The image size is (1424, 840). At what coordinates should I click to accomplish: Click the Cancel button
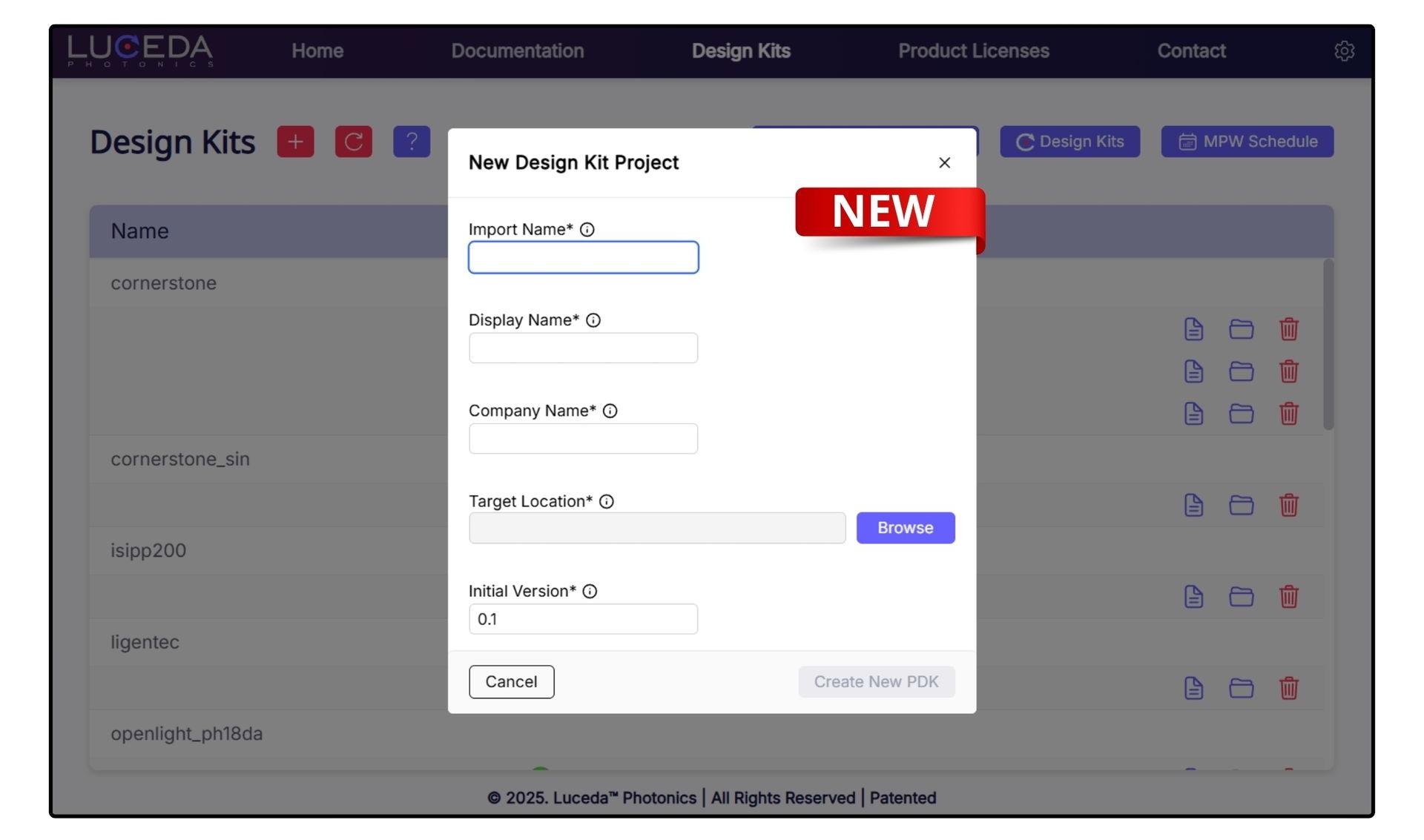tap(511, 682)
